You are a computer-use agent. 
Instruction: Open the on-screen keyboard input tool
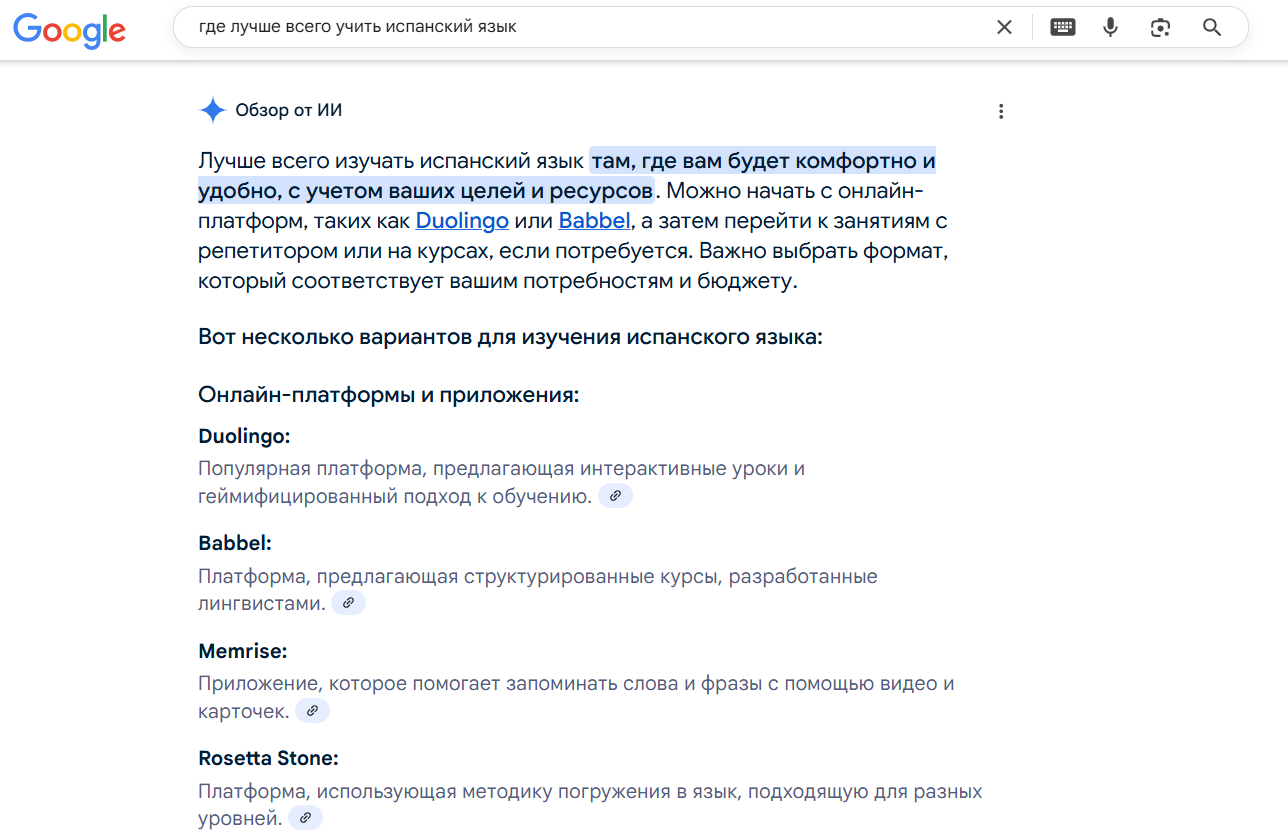click(1063, 27)
